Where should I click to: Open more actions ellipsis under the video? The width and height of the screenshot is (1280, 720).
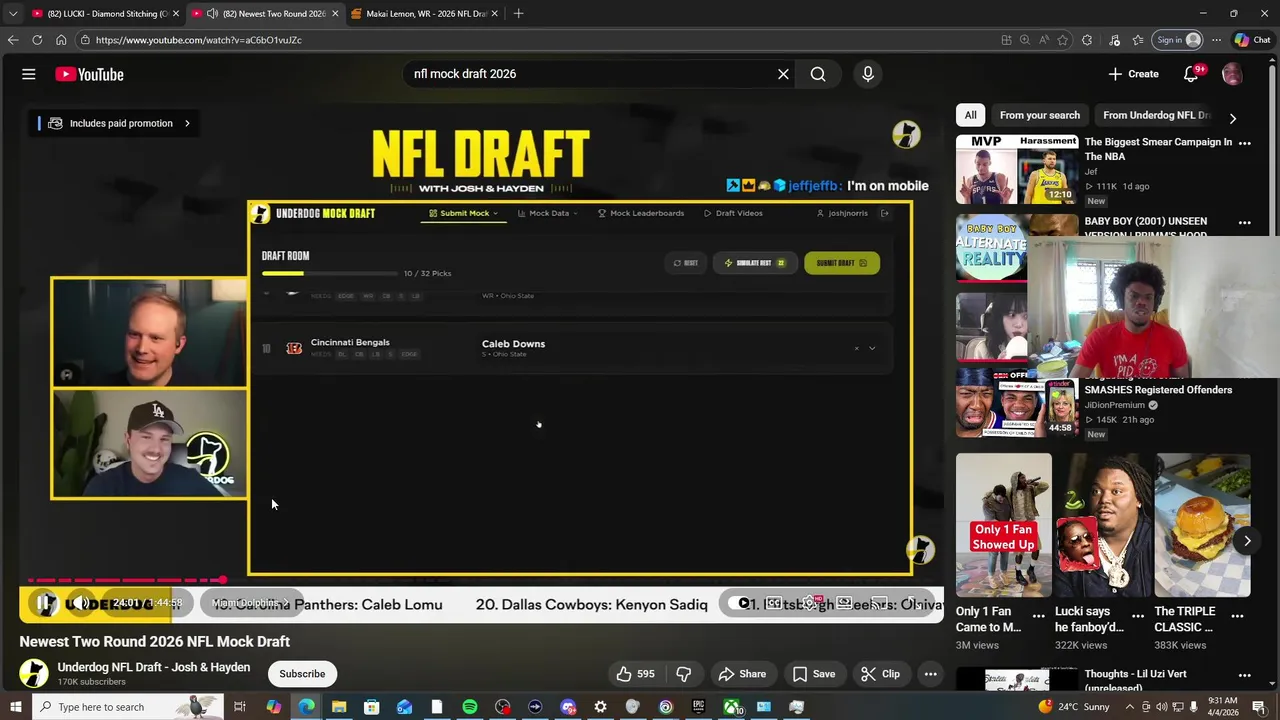pyautogui.click(x=930, y=674)
